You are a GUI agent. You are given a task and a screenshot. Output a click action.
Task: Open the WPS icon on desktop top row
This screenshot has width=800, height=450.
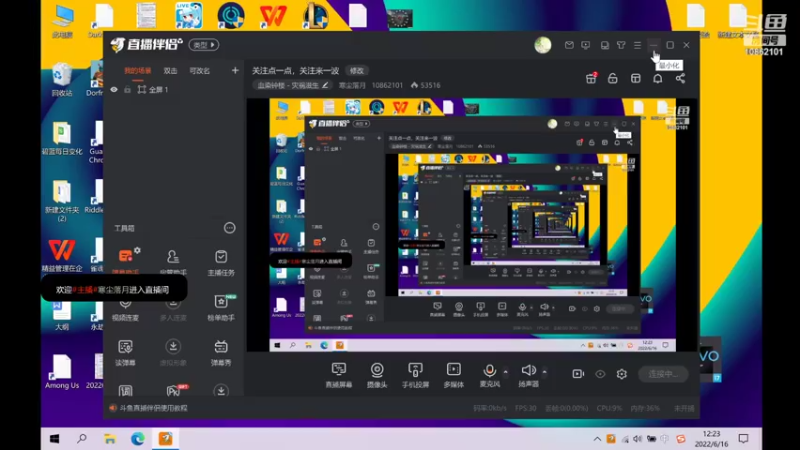pos(273,15)
